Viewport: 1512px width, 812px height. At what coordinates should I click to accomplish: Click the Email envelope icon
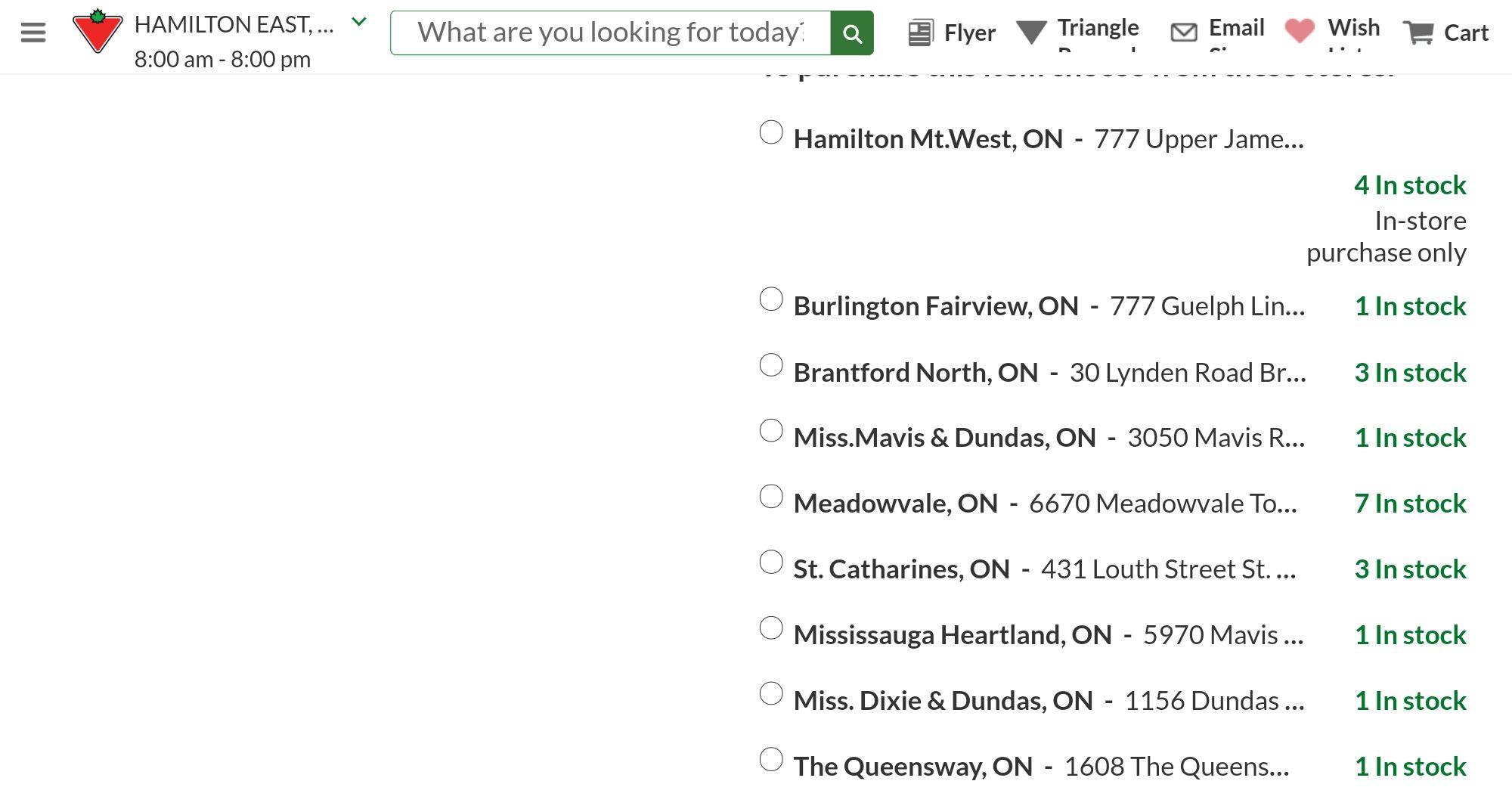(x=1183, y=33)
